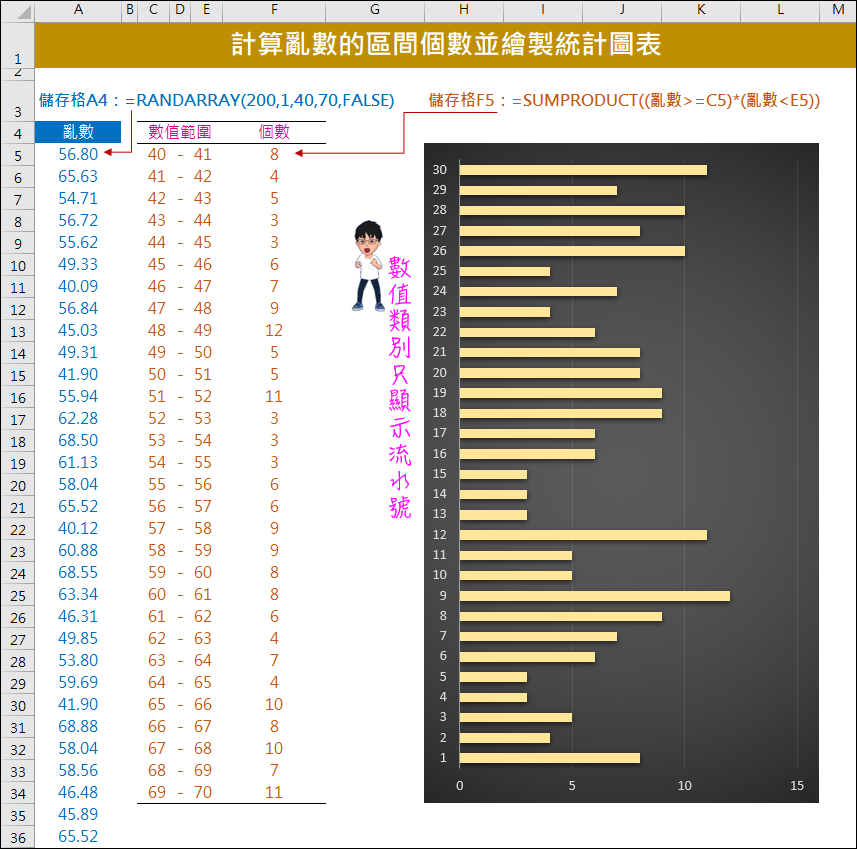Select cell containing 63.34
Viewport: 857px width, 849px height.
[x=78, y=594]
